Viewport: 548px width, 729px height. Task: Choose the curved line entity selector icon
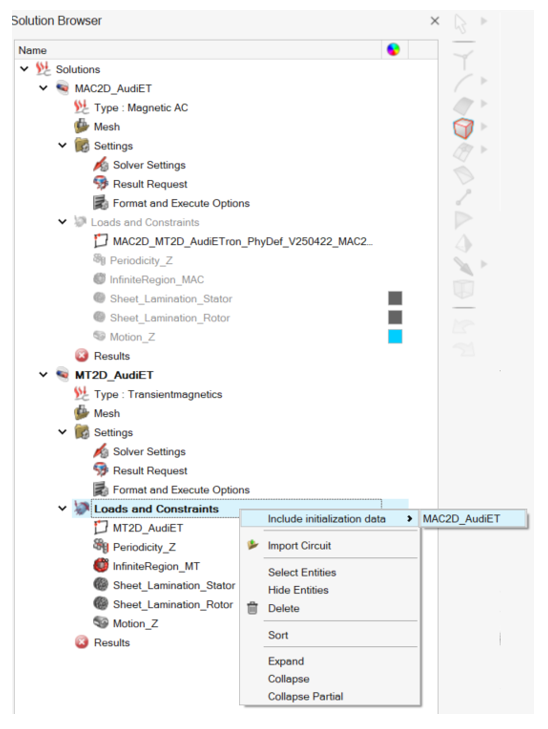pyautogui.click(x=462, y=82)
